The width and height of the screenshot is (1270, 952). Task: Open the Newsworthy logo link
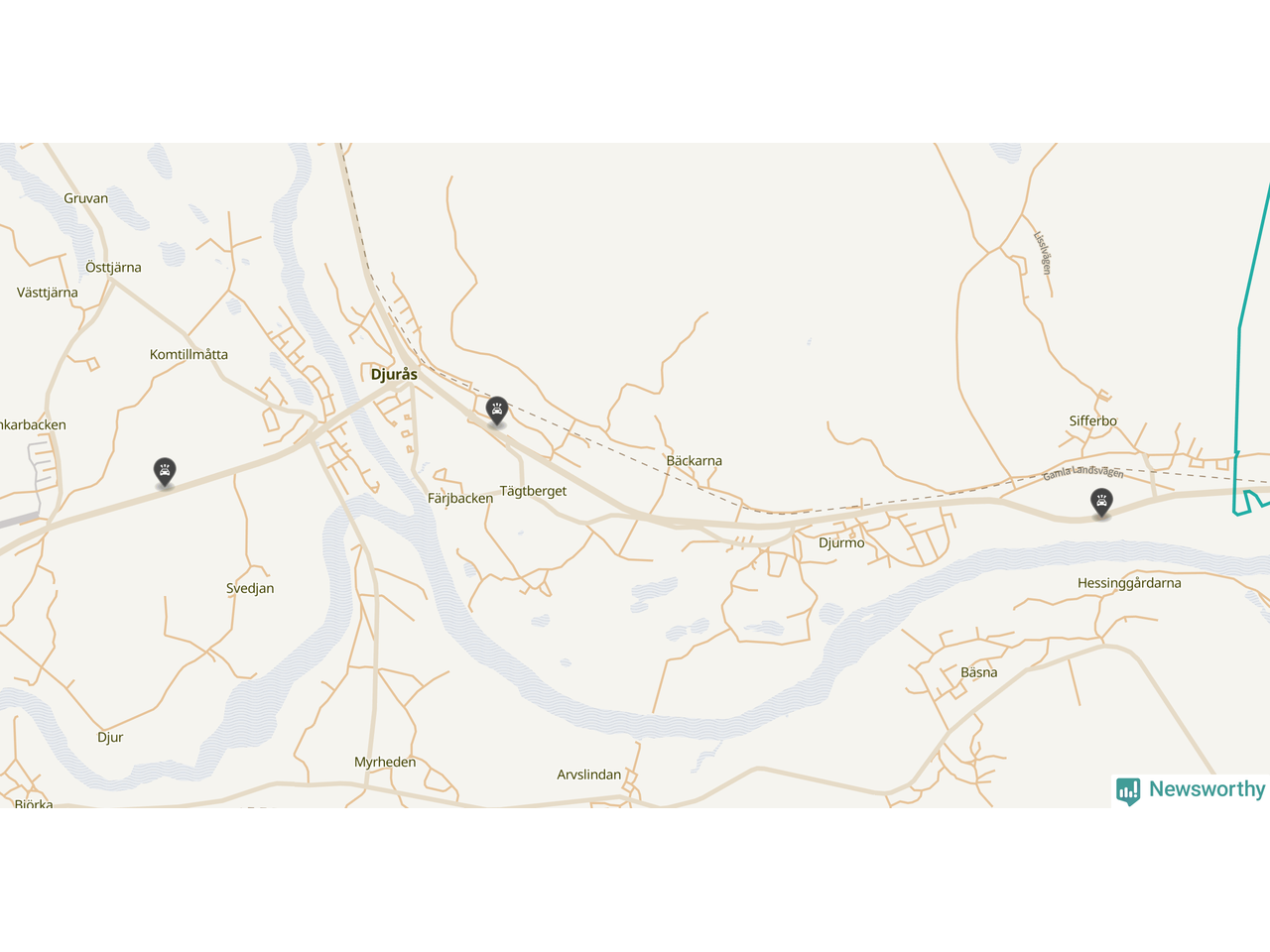pyautogui.click(x=1192, y=790)
